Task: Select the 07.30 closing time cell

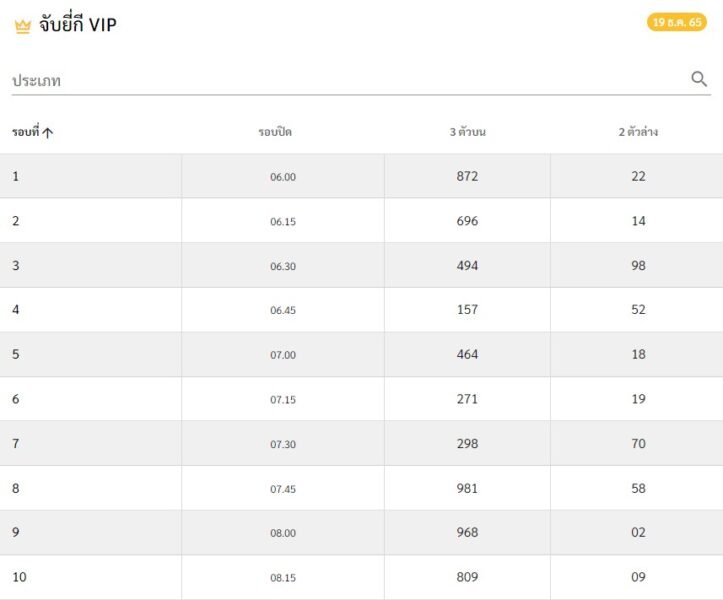Action: [x=283, y=444]
